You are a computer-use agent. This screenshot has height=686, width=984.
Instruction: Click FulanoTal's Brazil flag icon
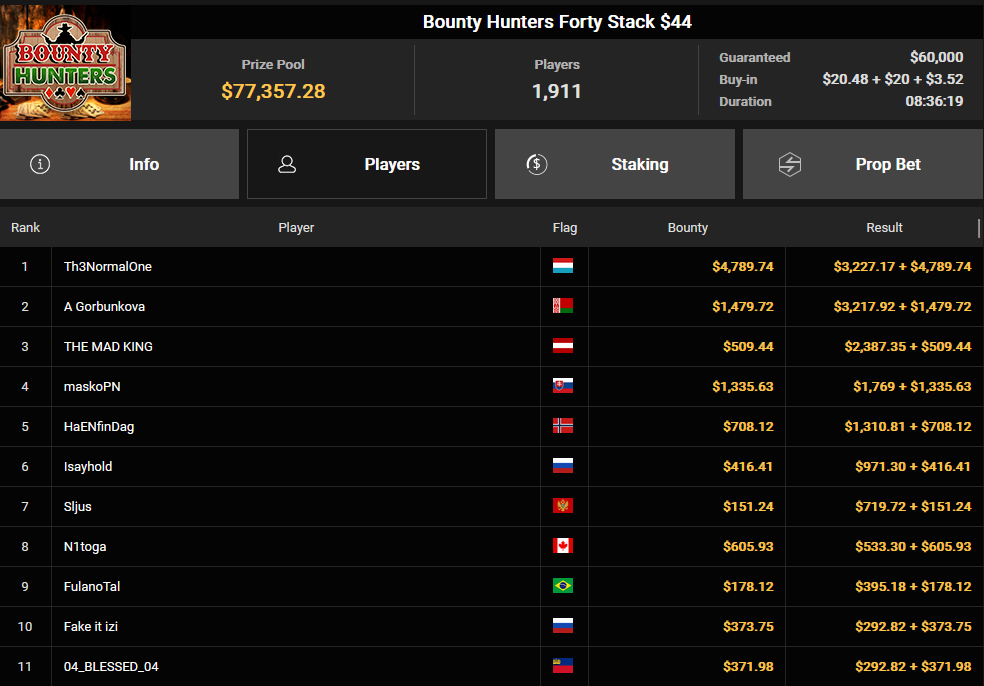(x=563, y=586)
